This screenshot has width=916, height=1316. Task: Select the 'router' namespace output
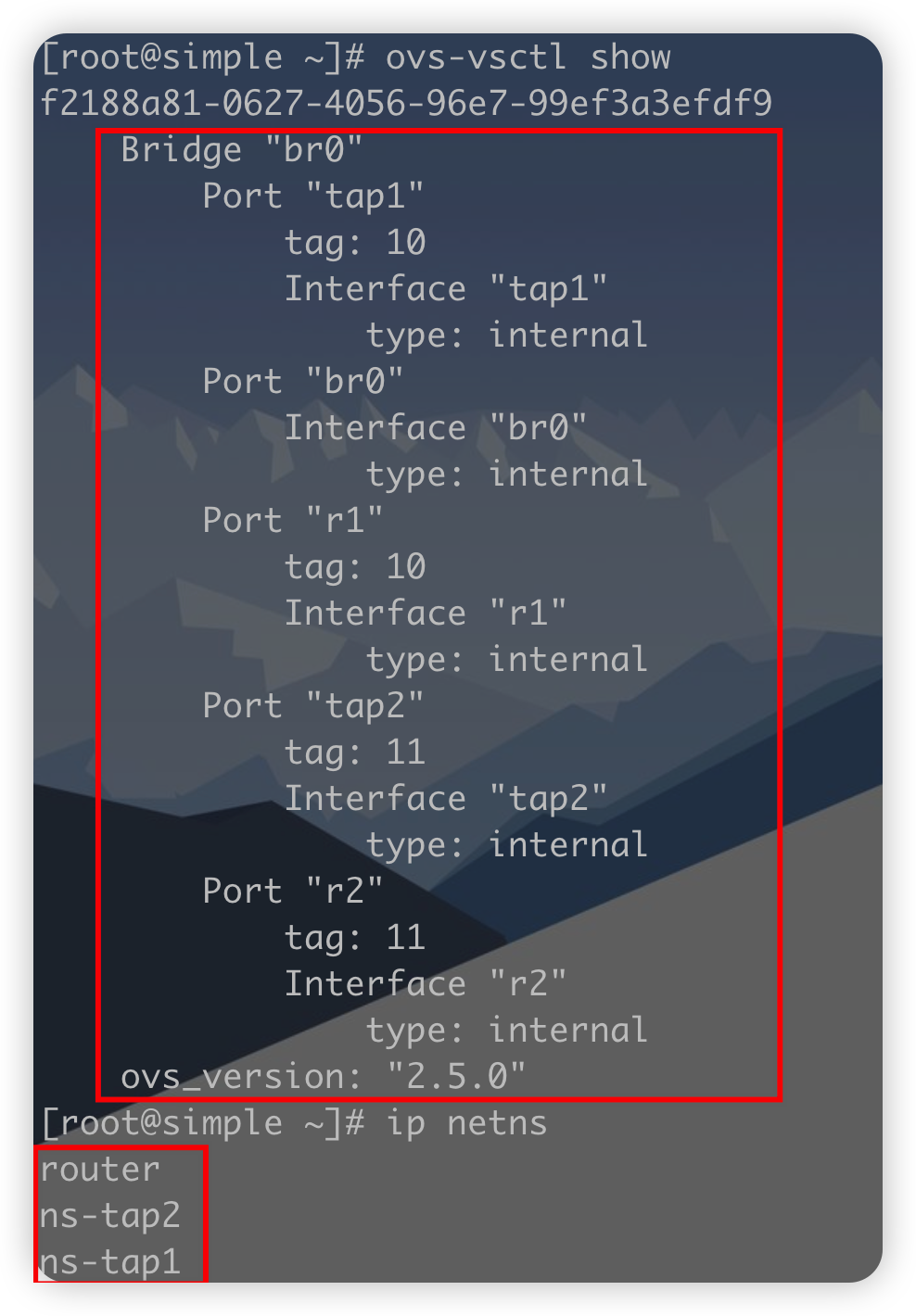point(100,1170)
